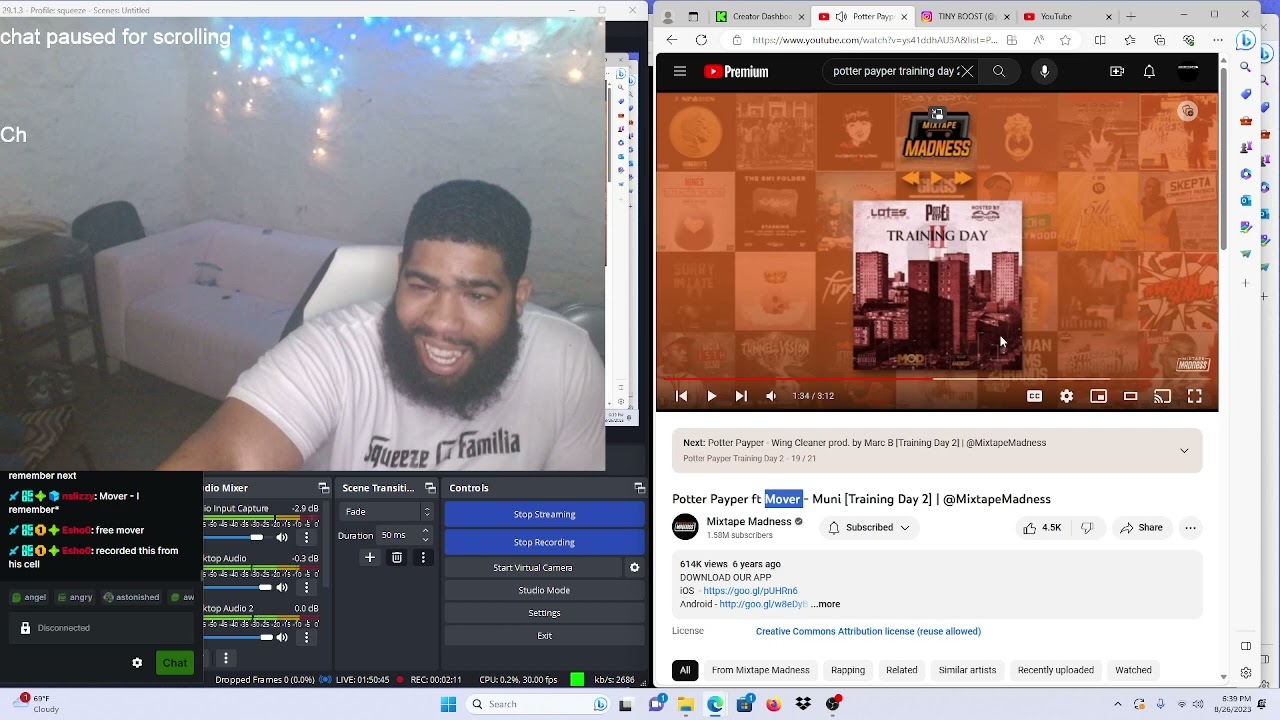Start voice search with the microphone icon
The height and width of the screenshot is (720, 1280).
pyautogui.click(x=1044, y=71)
